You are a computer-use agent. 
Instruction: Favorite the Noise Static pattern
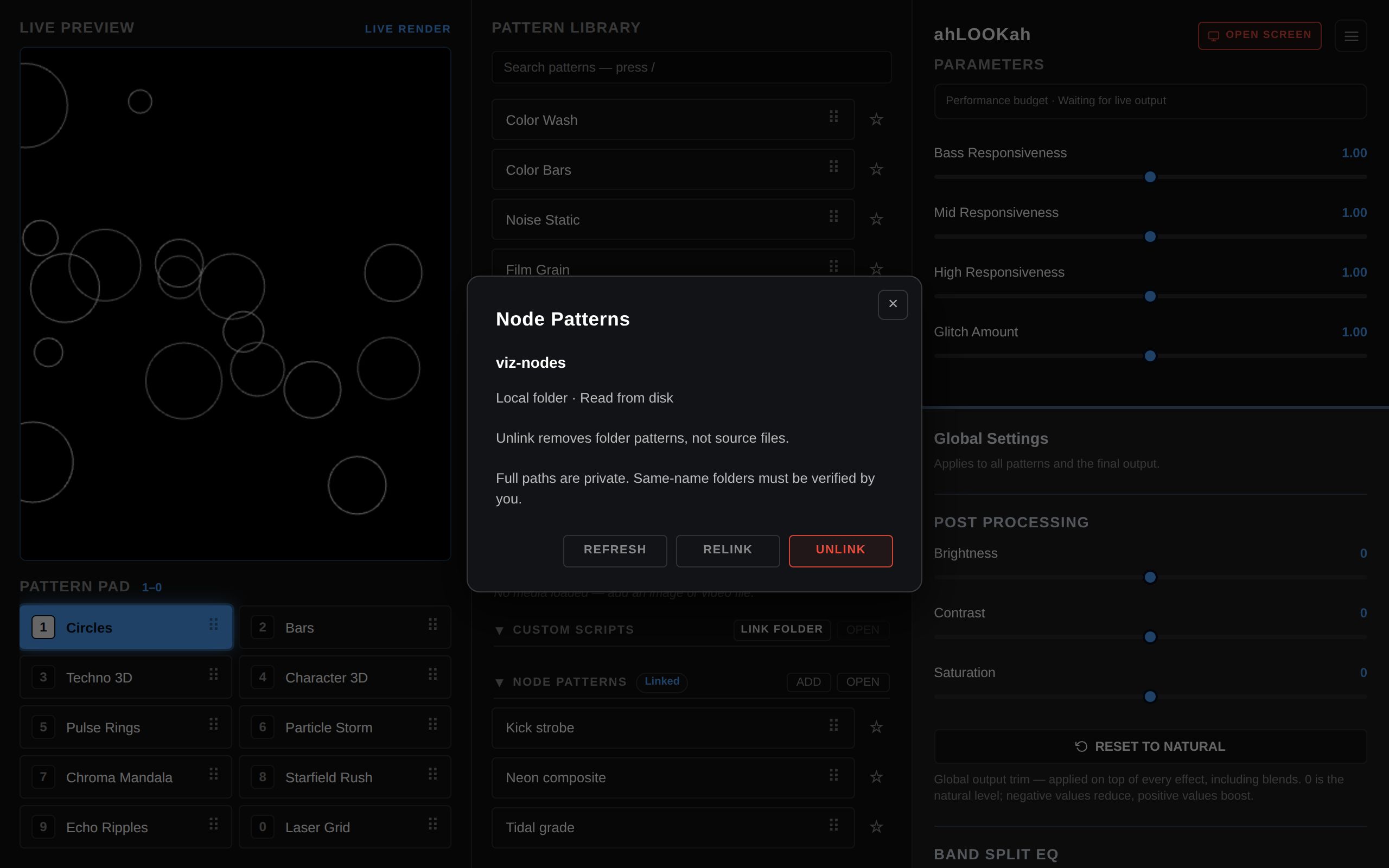pos(876,219)
